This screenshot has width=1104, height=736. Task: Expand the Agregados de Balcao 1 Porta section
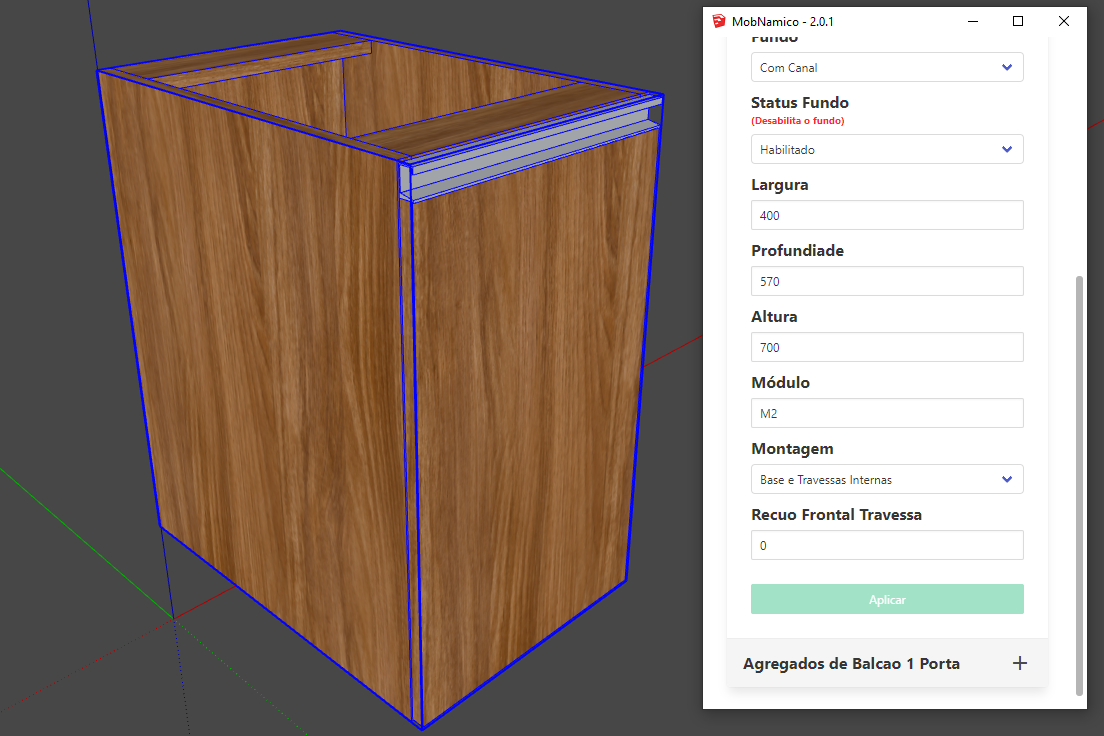[851, 664]
